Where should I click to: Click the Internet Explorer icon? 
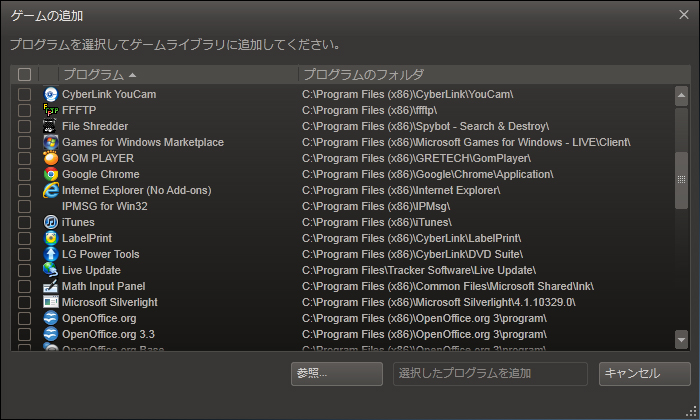click(50, 191)
